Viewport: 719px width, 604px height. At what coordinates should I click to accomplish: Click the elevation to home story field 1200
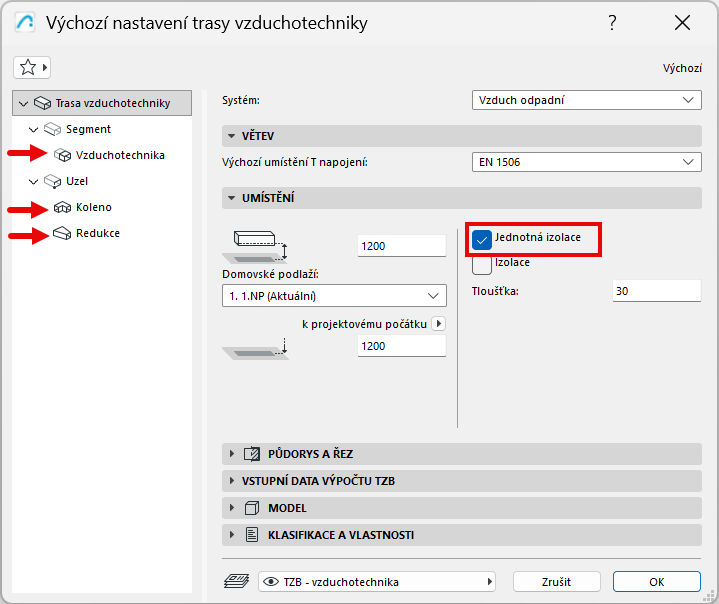(402, 246)
